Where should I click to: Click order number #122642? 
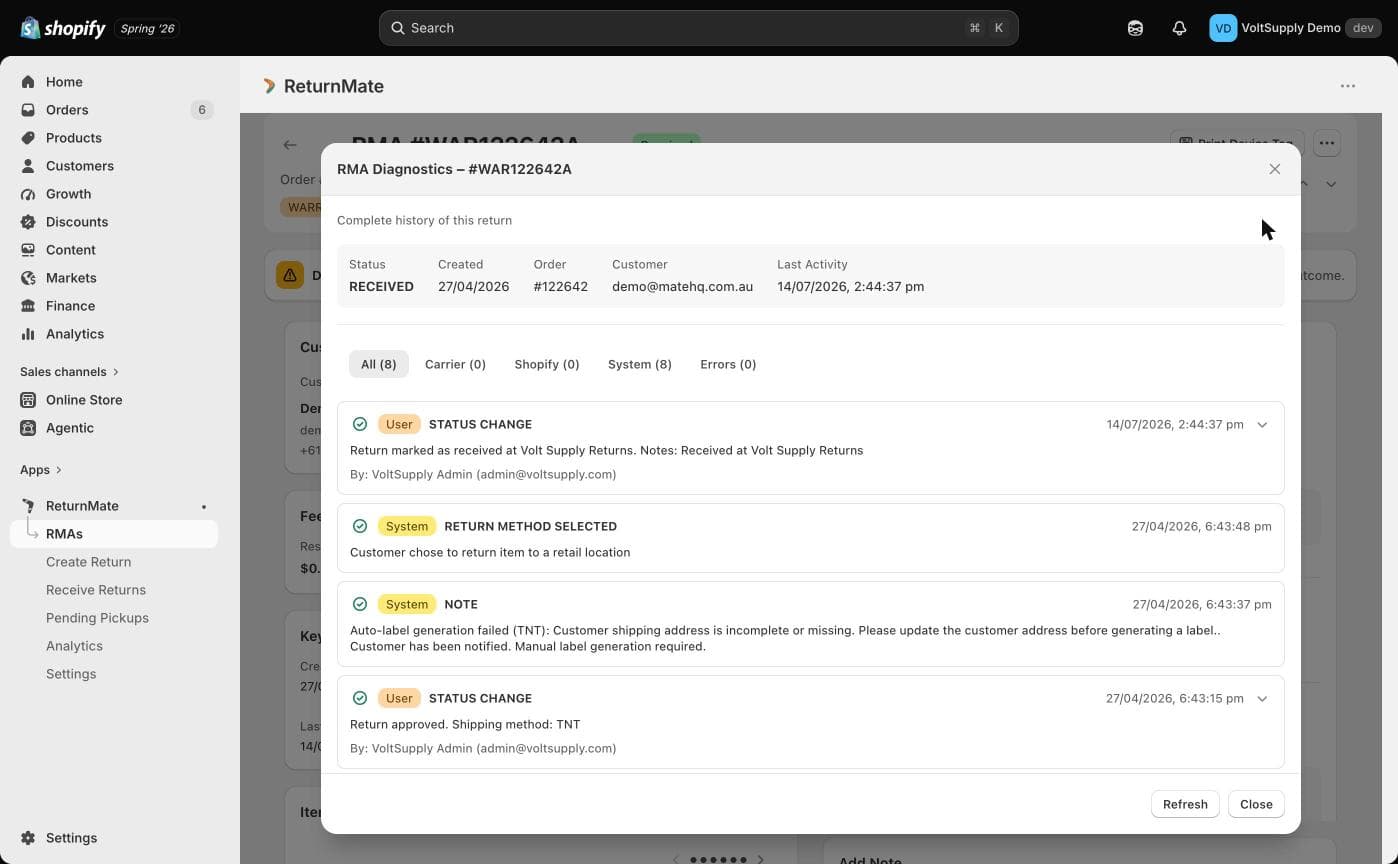tap(561, 286)
